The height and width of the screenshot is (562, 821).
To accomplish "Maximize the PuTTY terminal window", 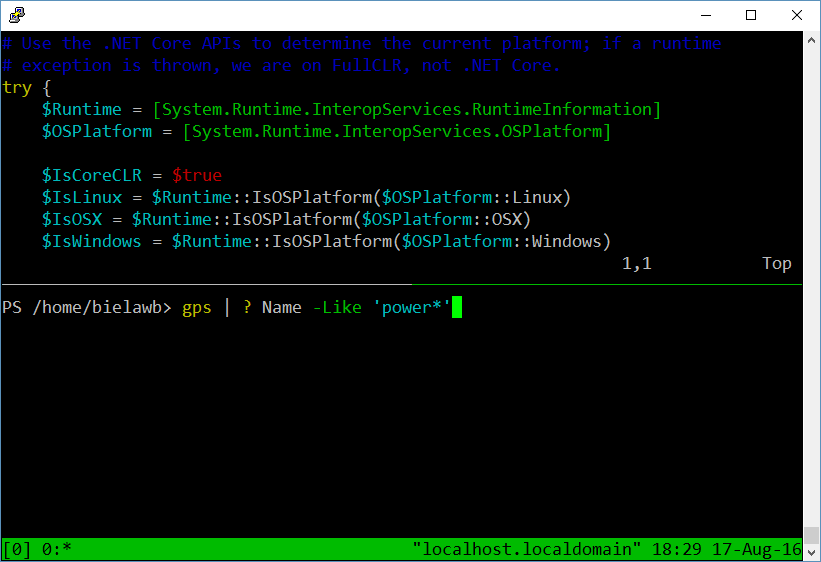I will (751, 15).
